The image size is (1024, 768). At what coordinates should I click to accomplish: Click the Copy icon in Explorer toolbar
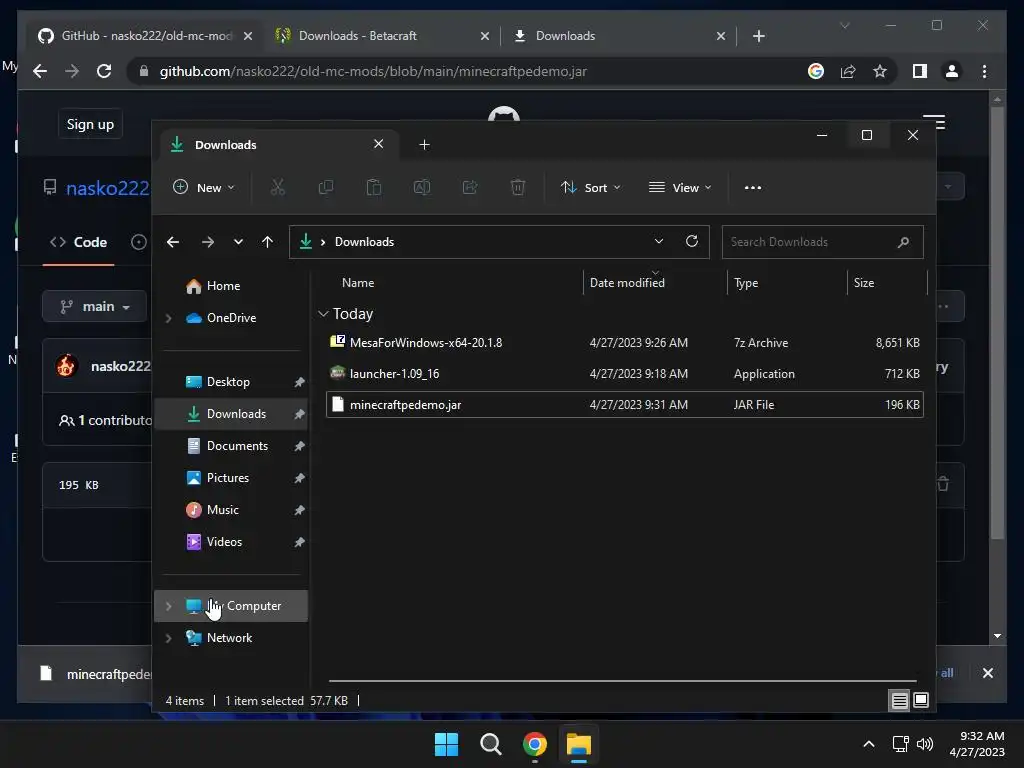pos(325,187)
